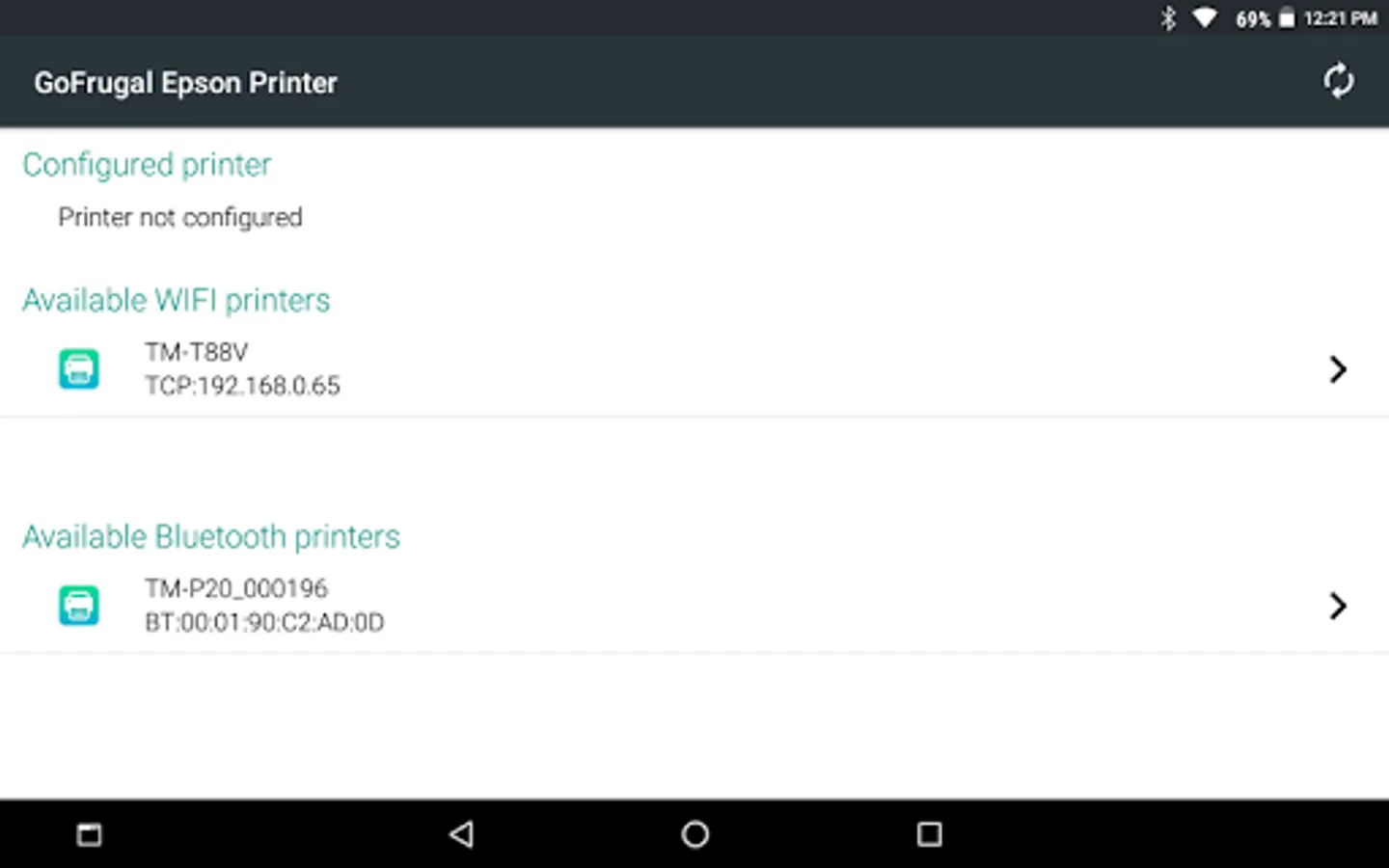Click the TM-T88V printer icon
The width and height of the screenshot is (1389, 868).
click(x=79, y=368)
